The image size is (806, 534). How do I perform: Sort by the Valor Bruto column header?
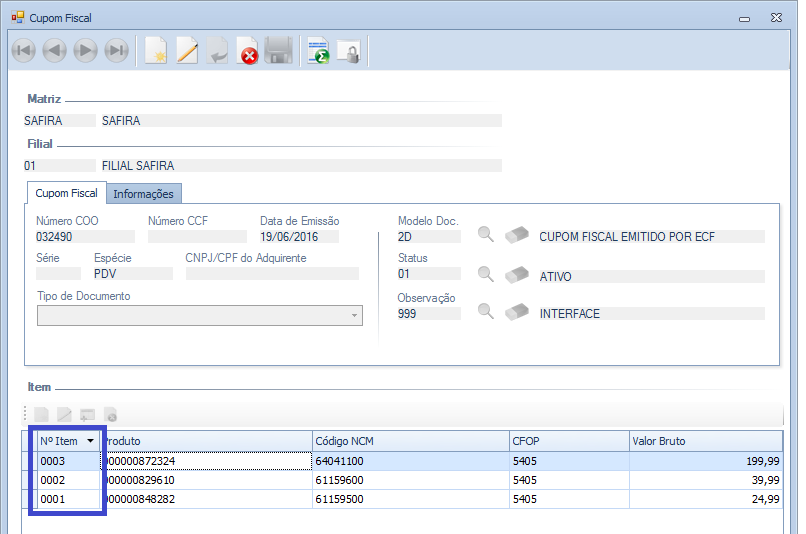[x=705, y=441]
